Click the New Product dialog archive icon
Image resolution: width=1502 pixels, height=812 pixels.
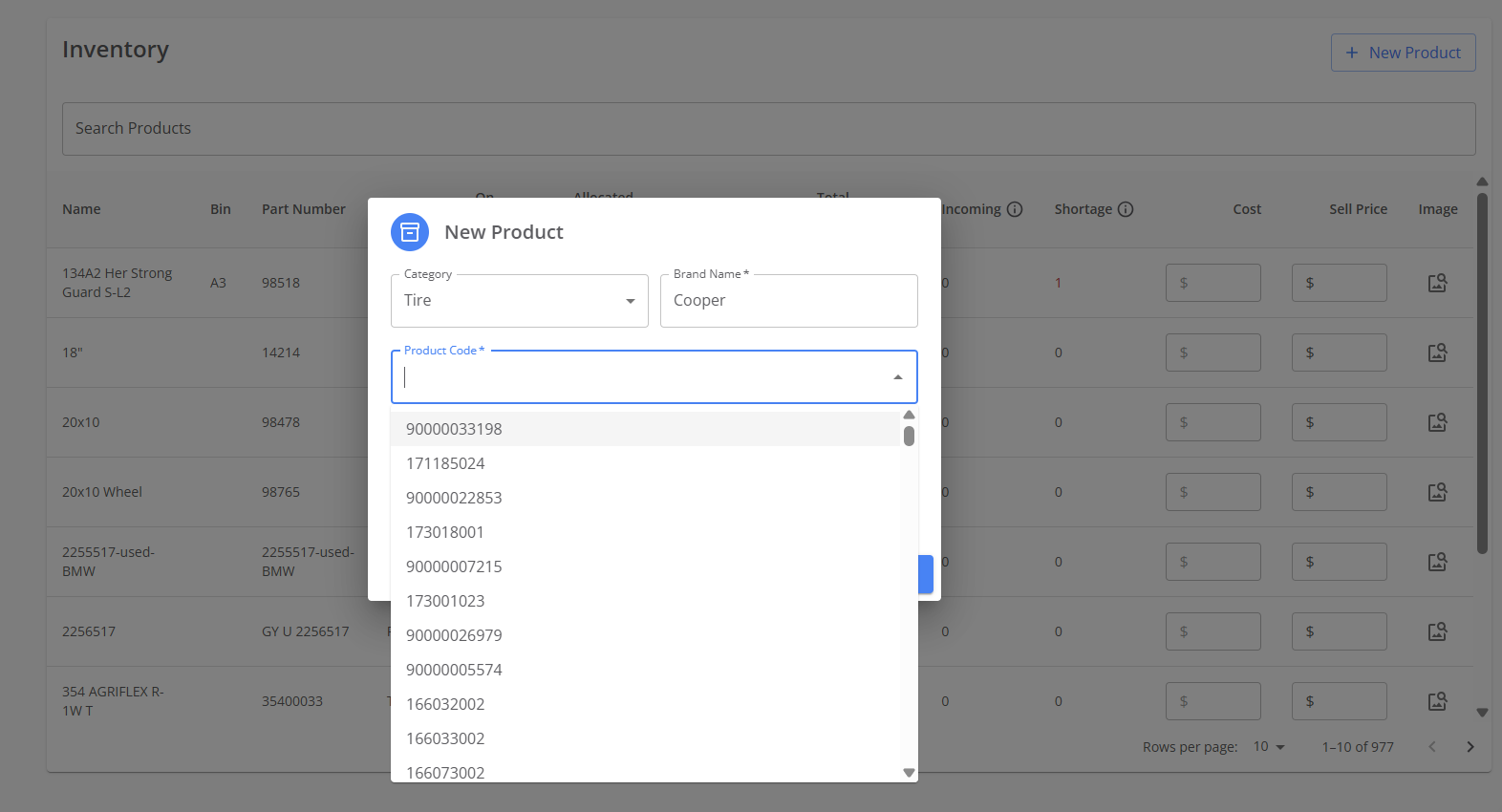[x=410, y=232]
